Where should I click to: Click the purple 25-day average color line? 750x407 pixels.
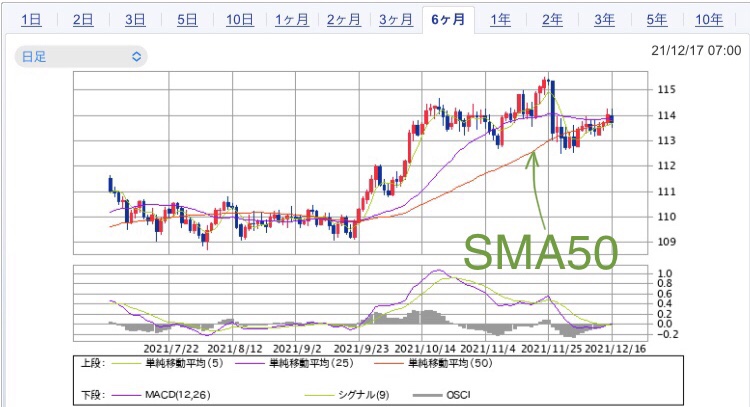pyautogui.click(x=250, y=364)
